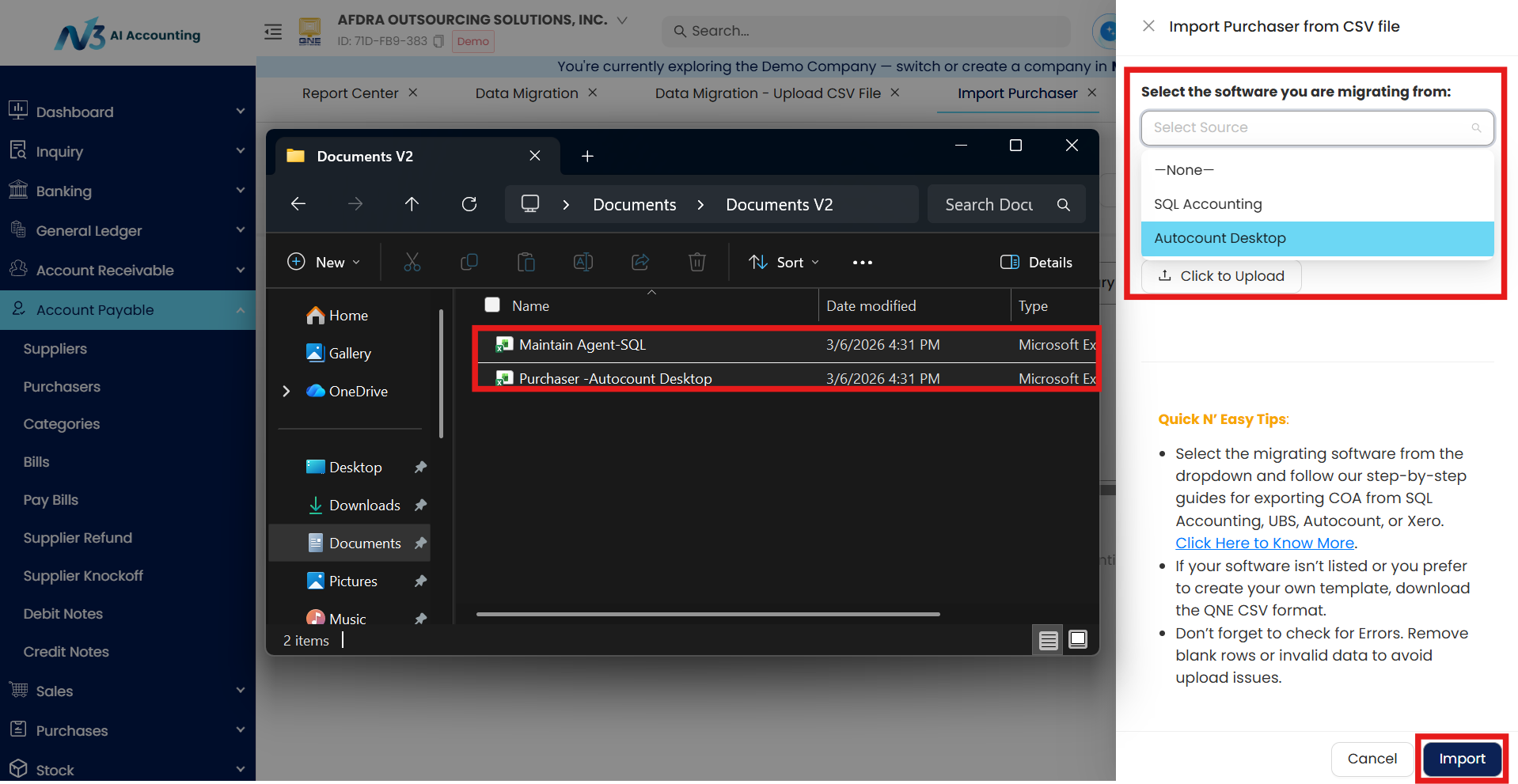Click the Cancel button

pos(1372,759)
